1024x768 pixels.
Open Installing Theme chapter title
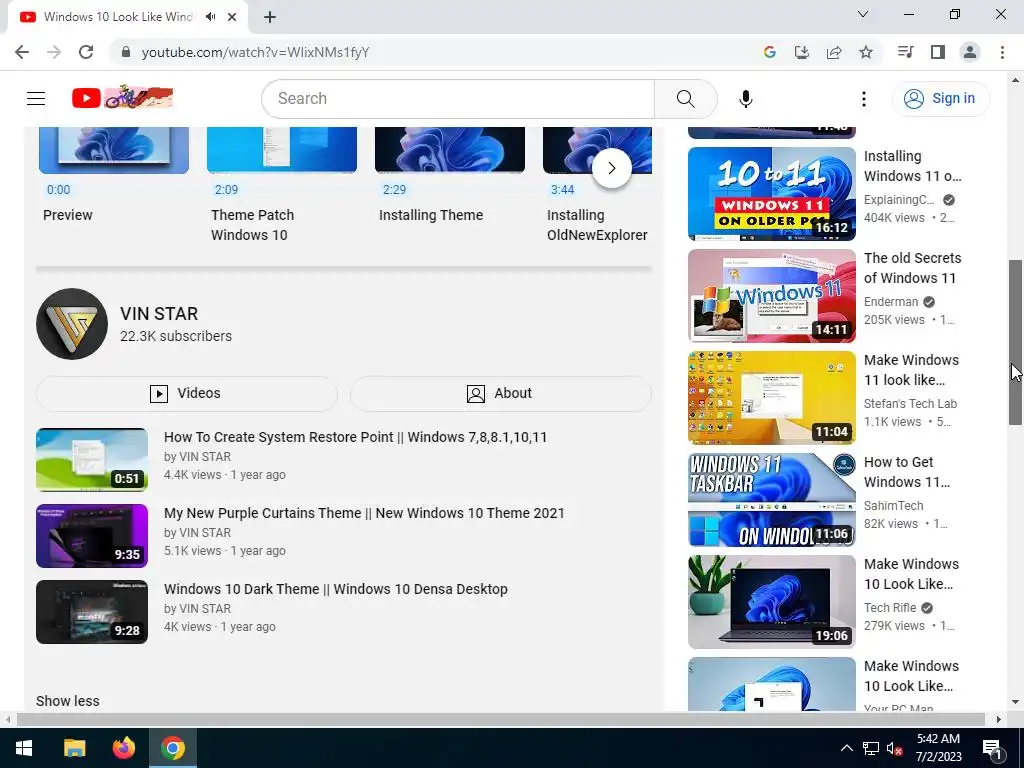pyautogui.click(x=431, y=215)
